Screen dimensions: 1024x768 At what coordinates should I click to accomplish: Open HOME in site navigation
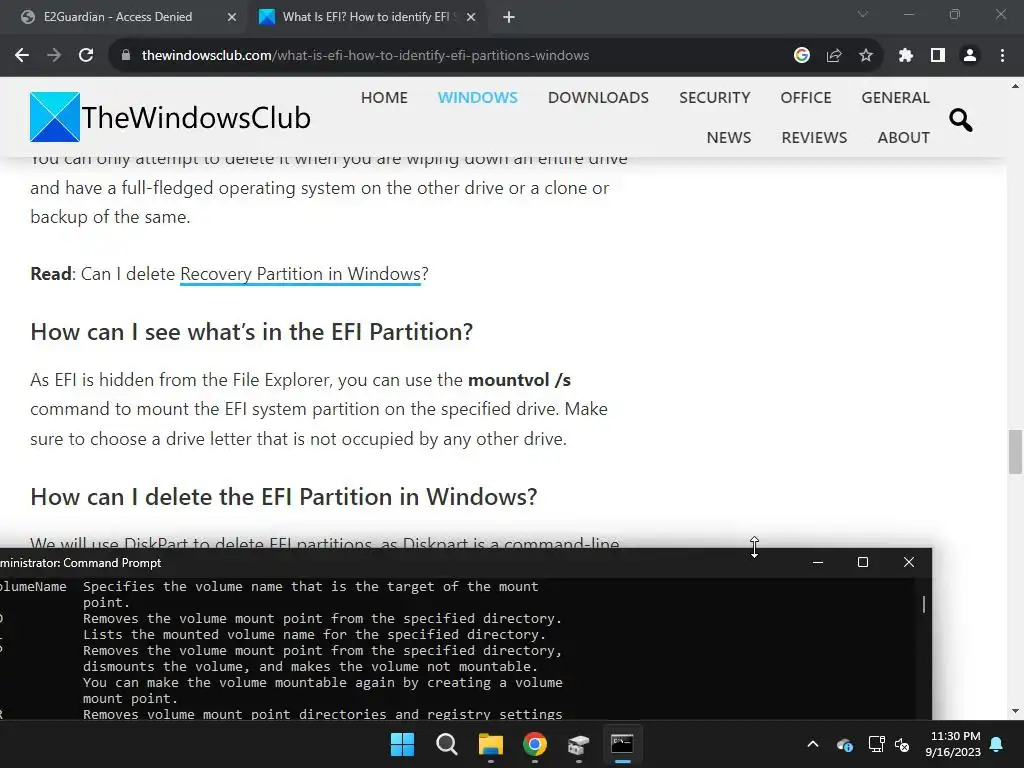click(x=384, y=97)
